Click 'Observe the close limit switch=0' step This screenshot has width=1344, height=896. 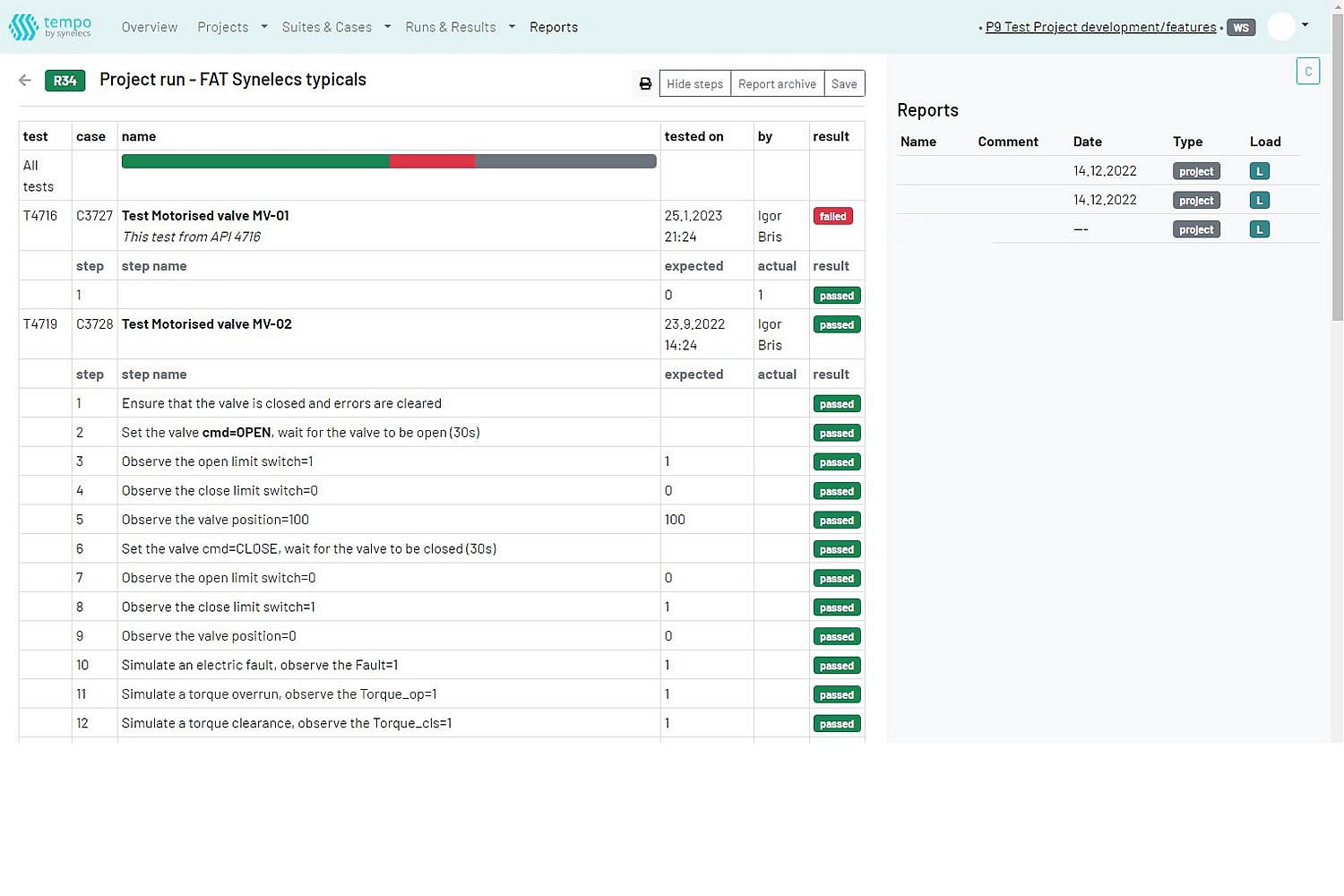point(220,491)
